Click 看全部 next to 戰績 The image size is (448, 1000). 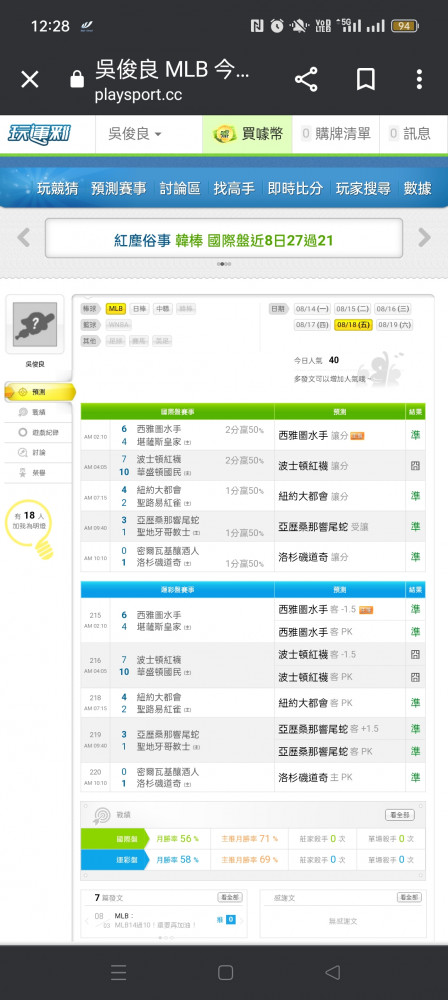click(x=400, y=814)
